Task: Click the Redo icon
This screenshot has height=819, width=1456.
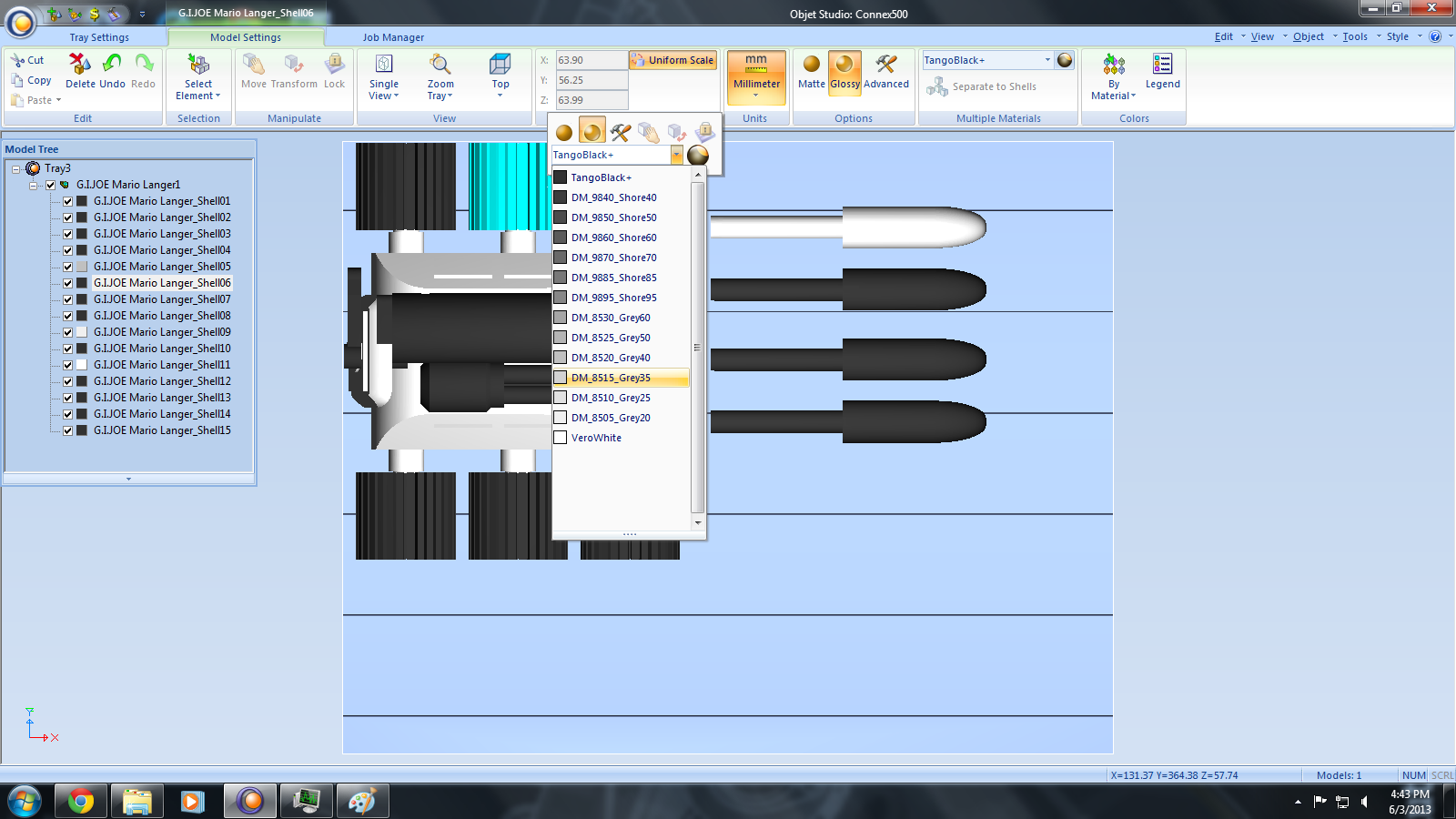Action: [144, 64]
